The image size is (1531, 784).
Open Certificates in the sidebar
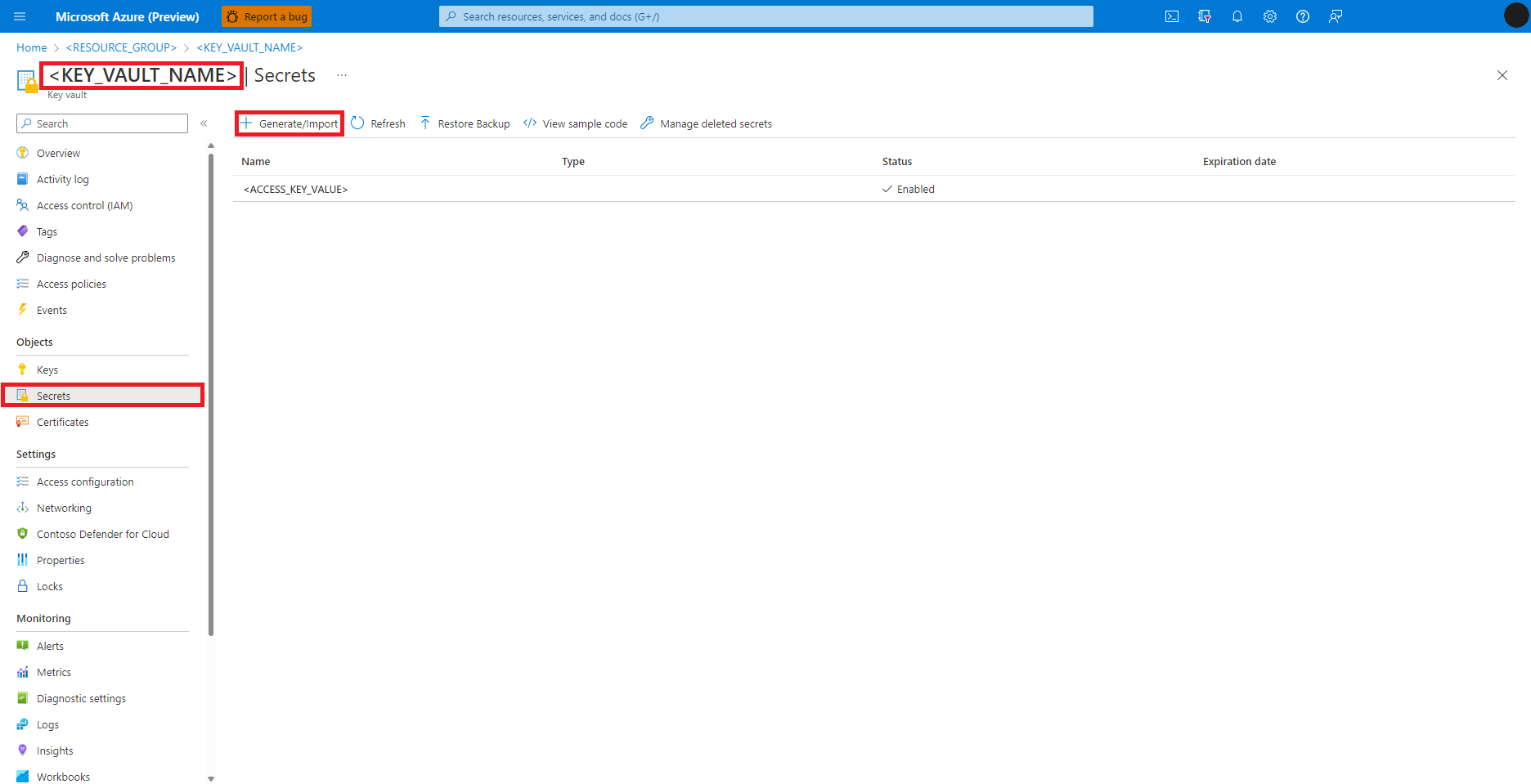pyautogui.click(x=61, y=422)
